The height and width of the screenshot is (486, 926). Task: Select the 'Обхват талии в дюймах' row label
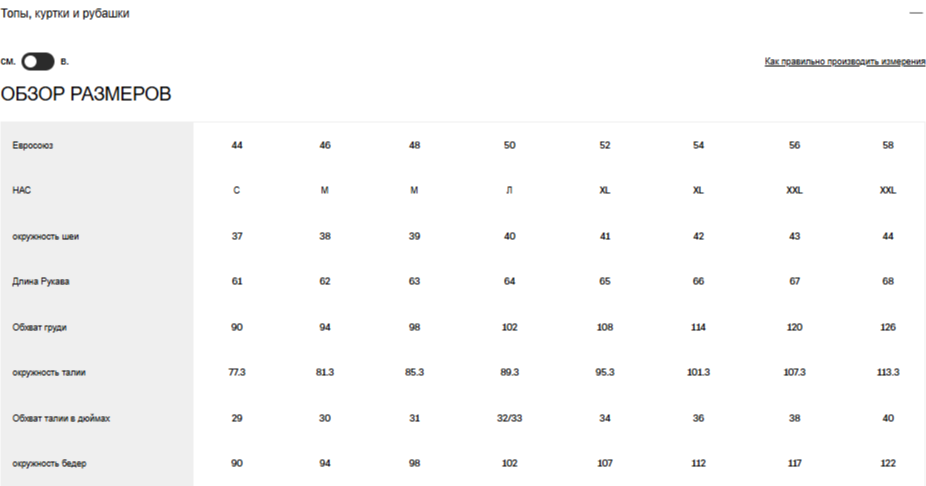(61, 418)
